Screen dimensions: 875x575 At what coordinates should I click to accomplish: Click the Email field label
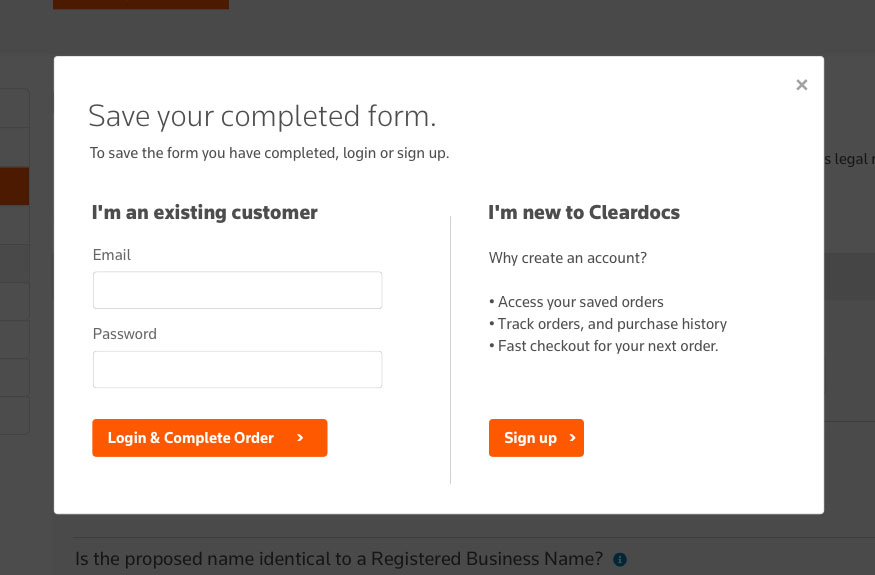coord(112,255)
